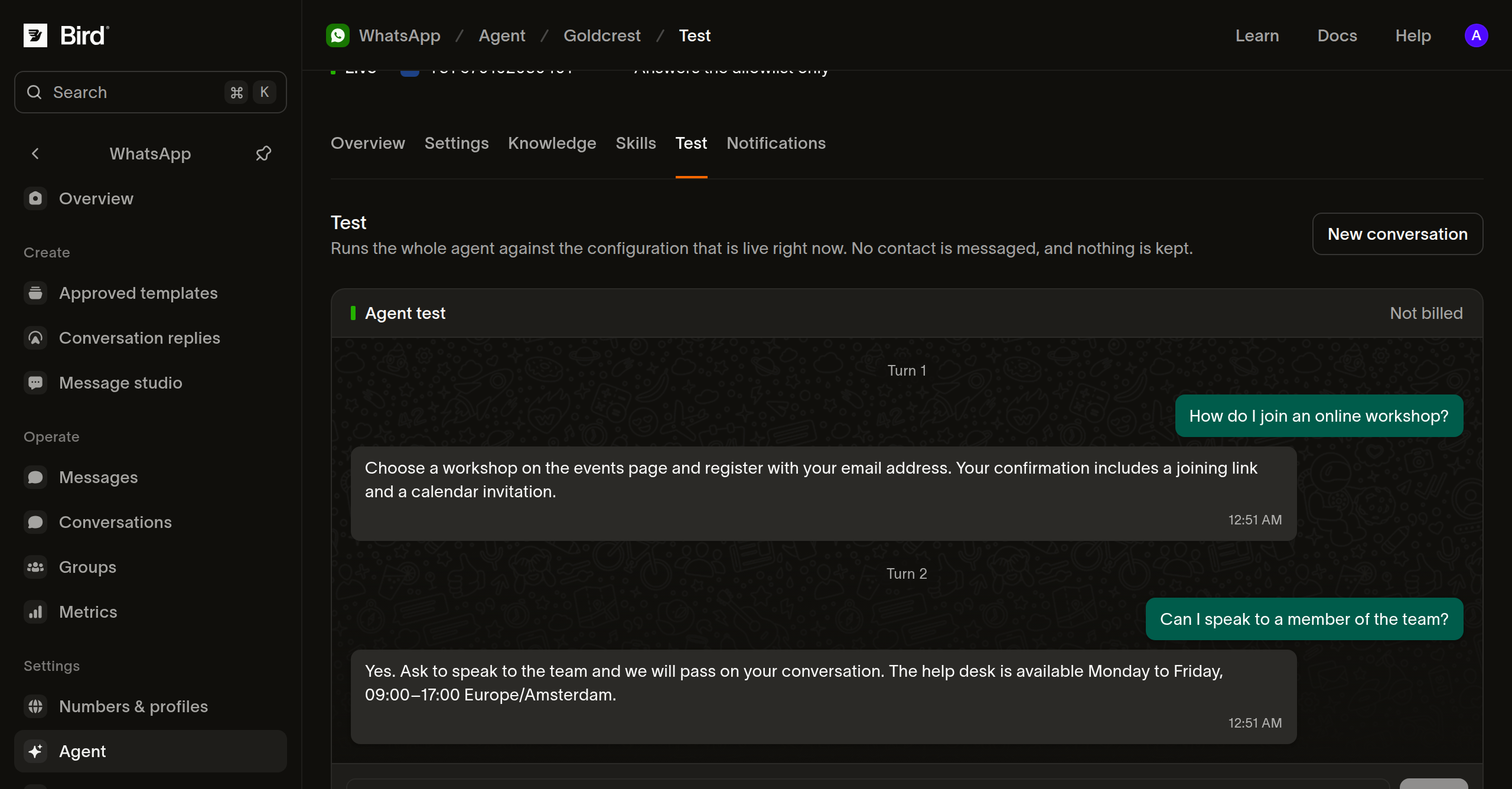Switch to the Skills tab

[636, 143]
